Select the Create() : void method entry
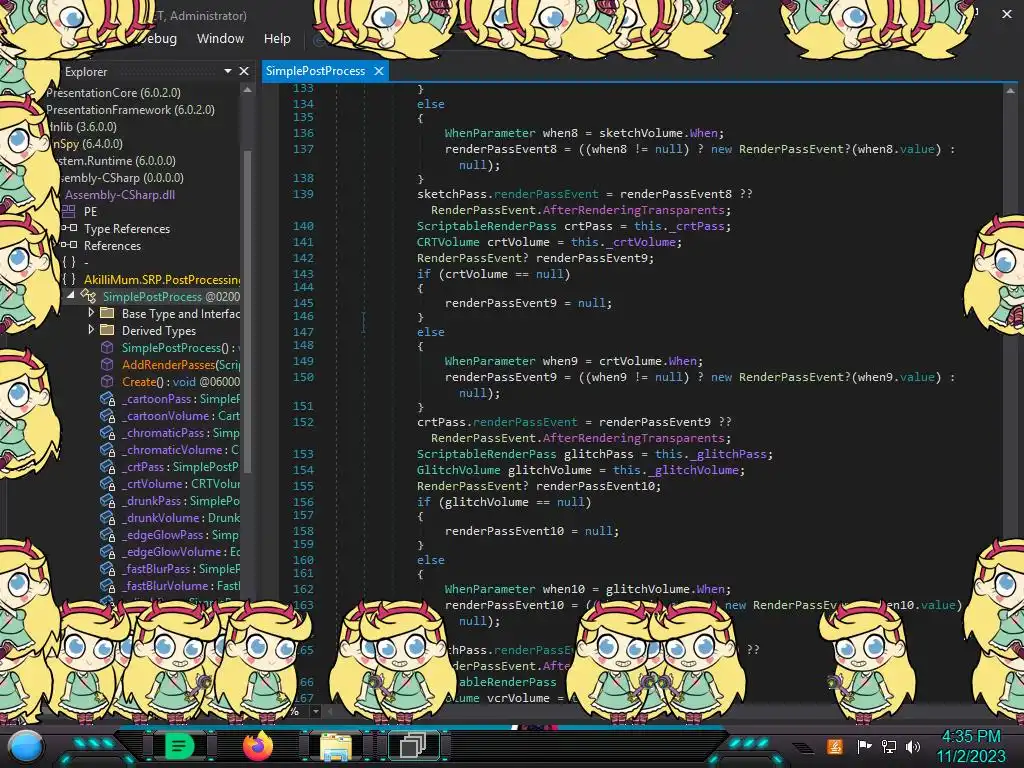The height and width of the screenshot is (768, 1024). [180, 381]
